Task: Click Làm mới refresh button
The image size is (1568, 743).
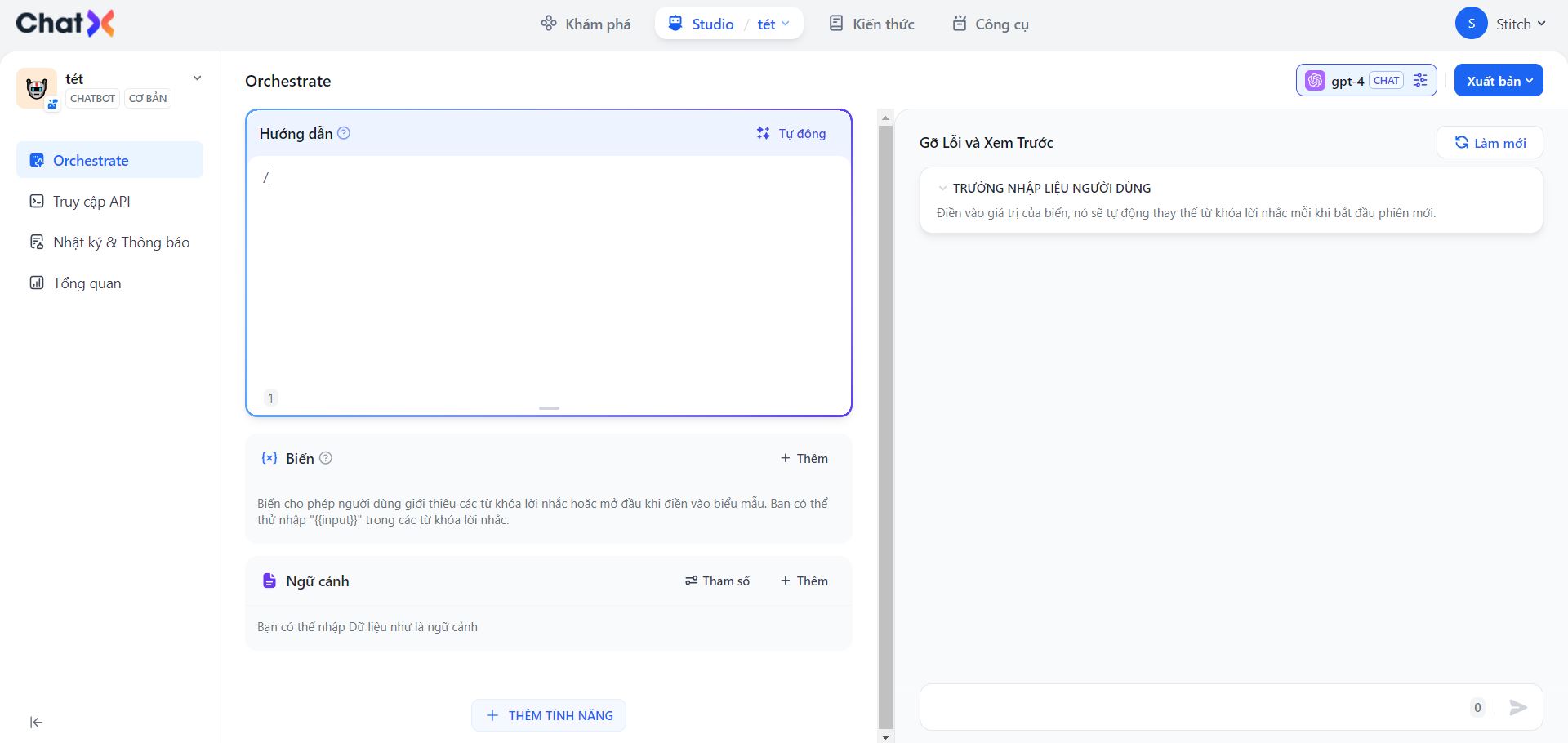Action: click(x=1490, y=142)
